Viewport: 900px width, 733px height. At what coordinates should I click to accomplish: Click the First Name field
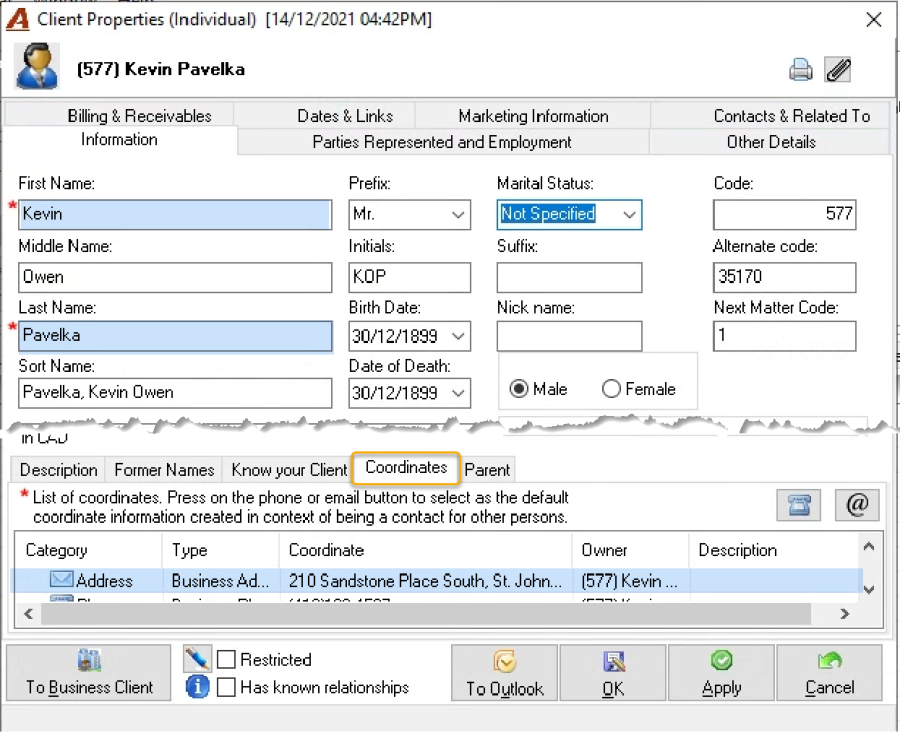tap(175, 215)
